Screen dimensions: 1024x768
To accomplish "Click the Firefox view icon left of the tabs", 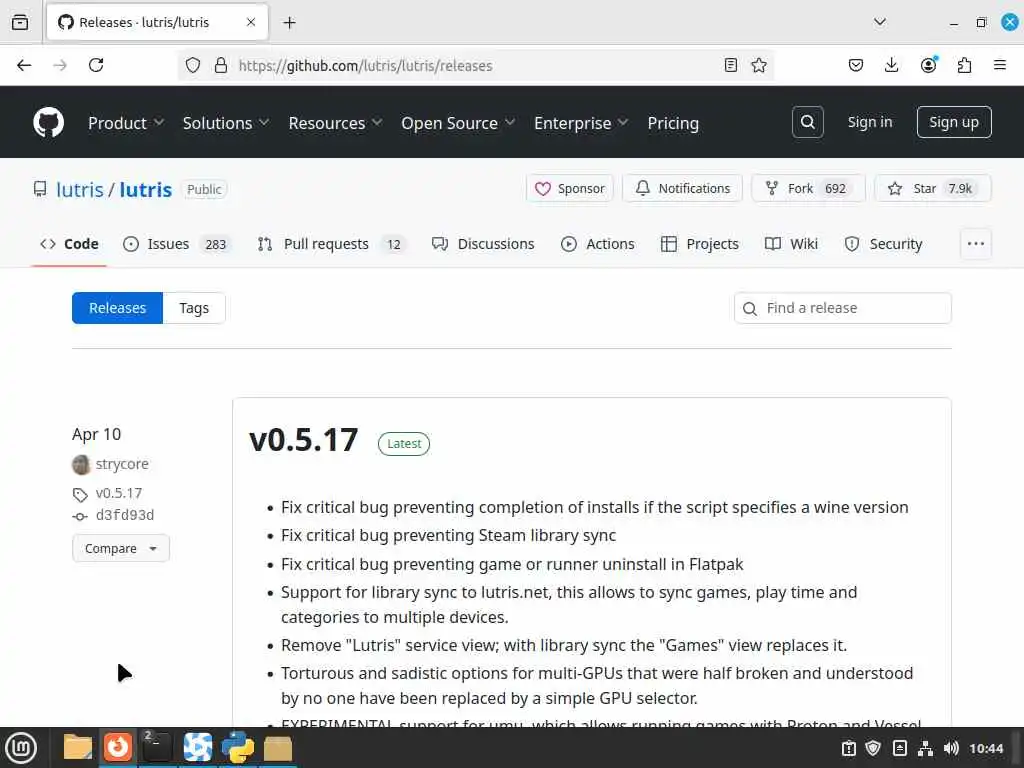I will 20,22.
